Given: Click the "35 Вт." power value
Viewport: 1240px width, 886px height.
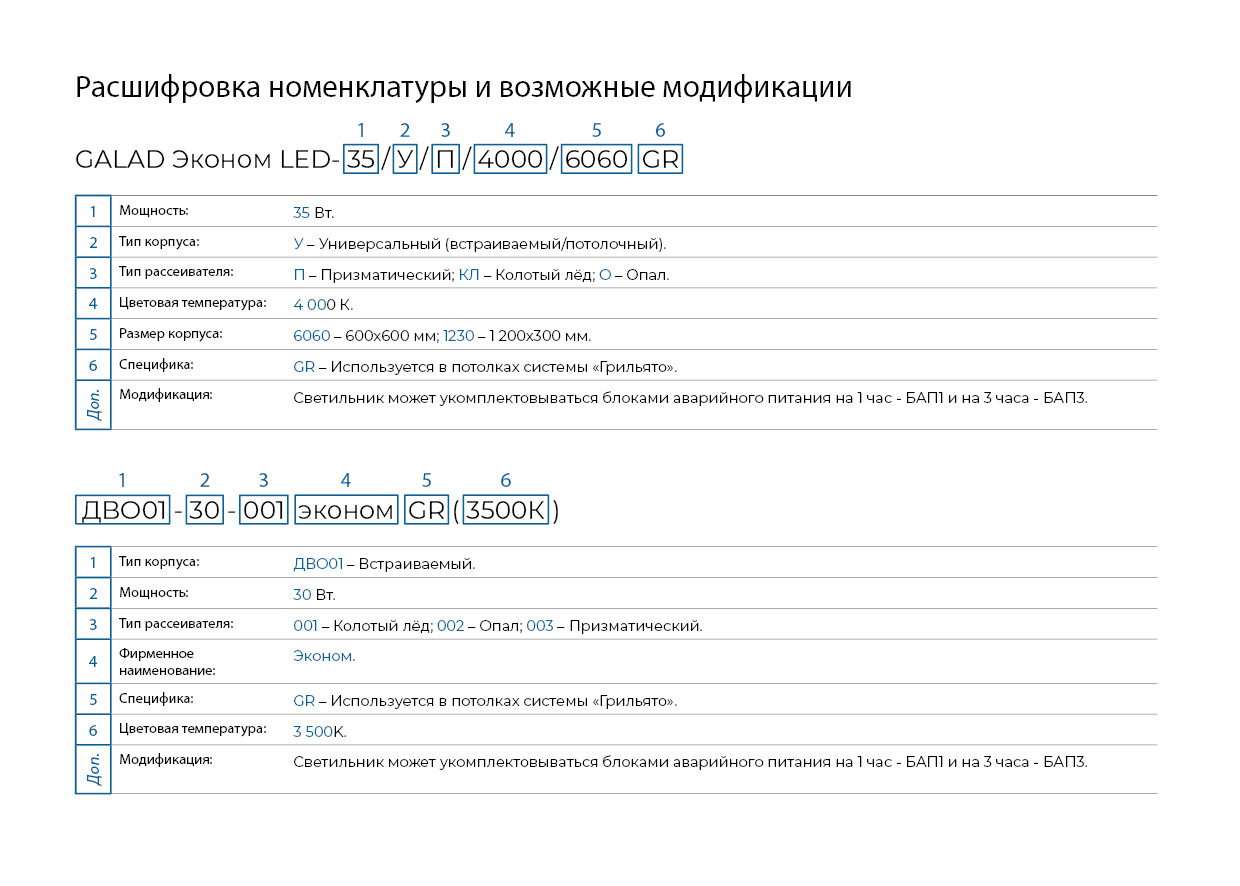Looking at the screenshot, I should pyautogui.click(x=313, y=213).
